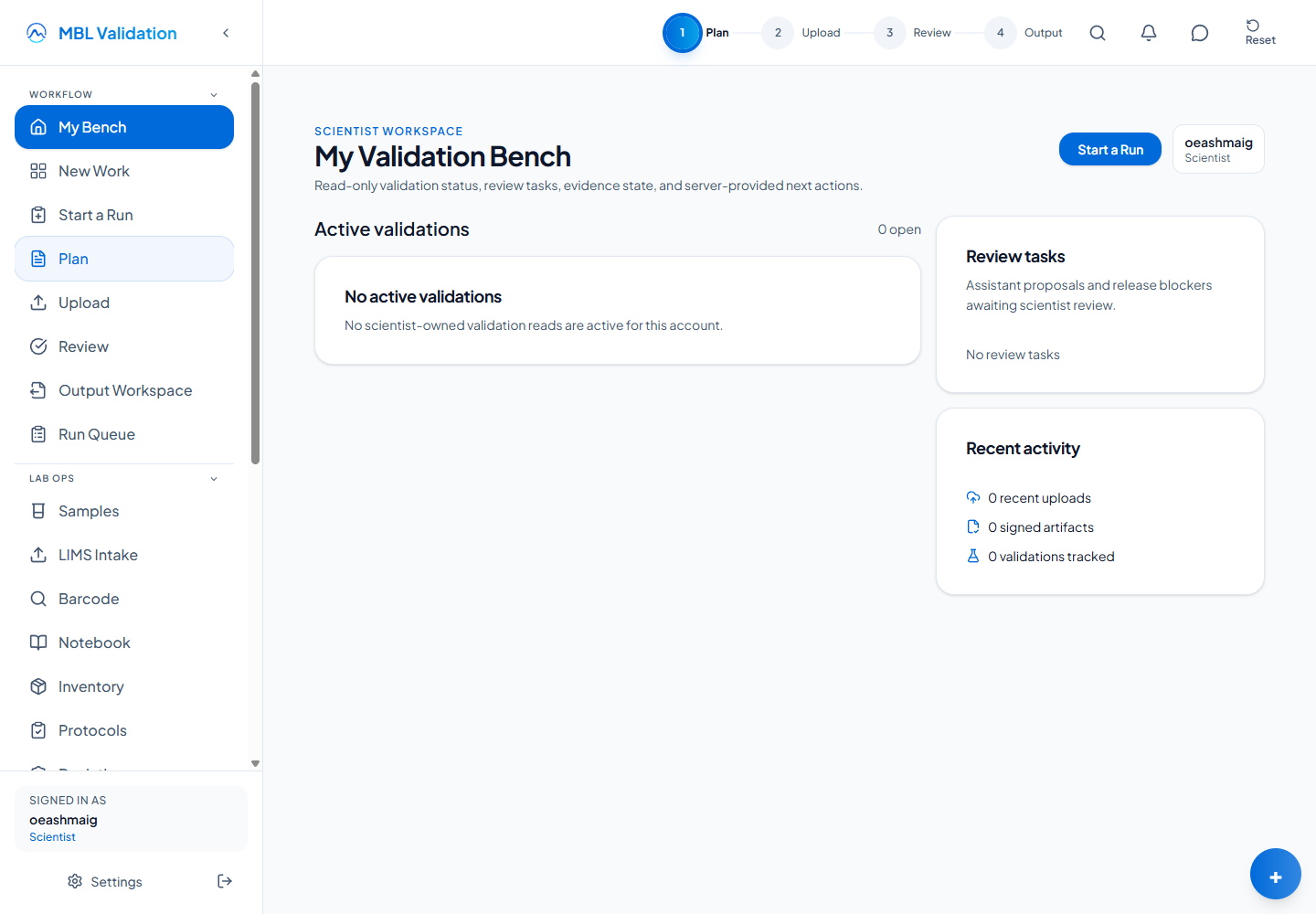Collapse the sidebar with the chevron arrow

(x=226, y=33)
